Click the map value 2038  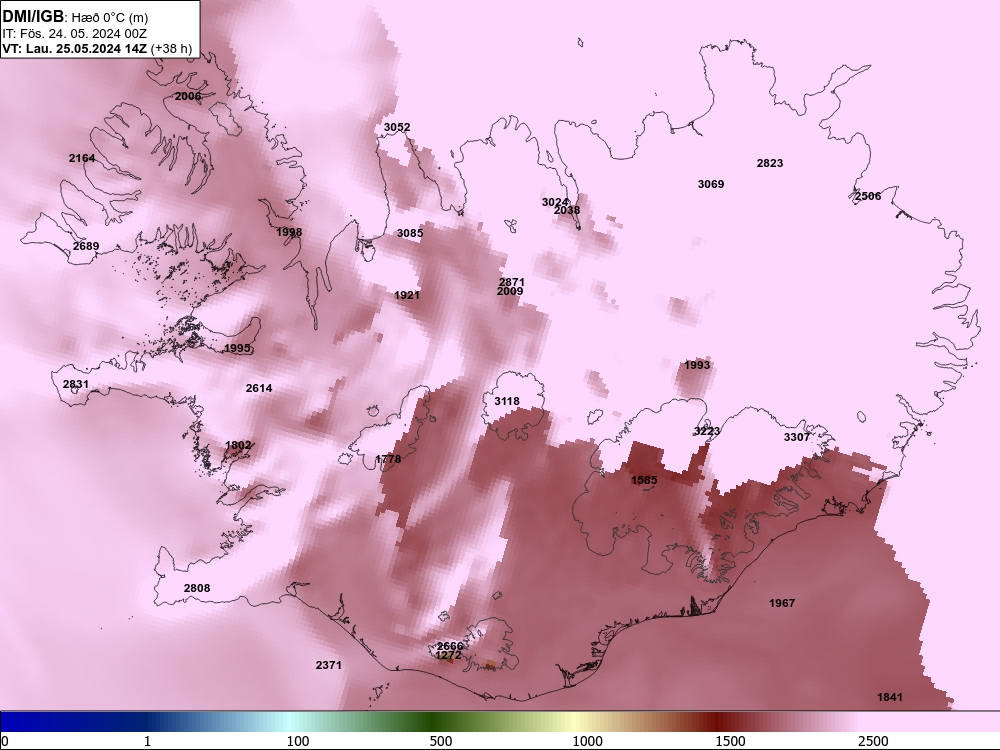[567, 210]
